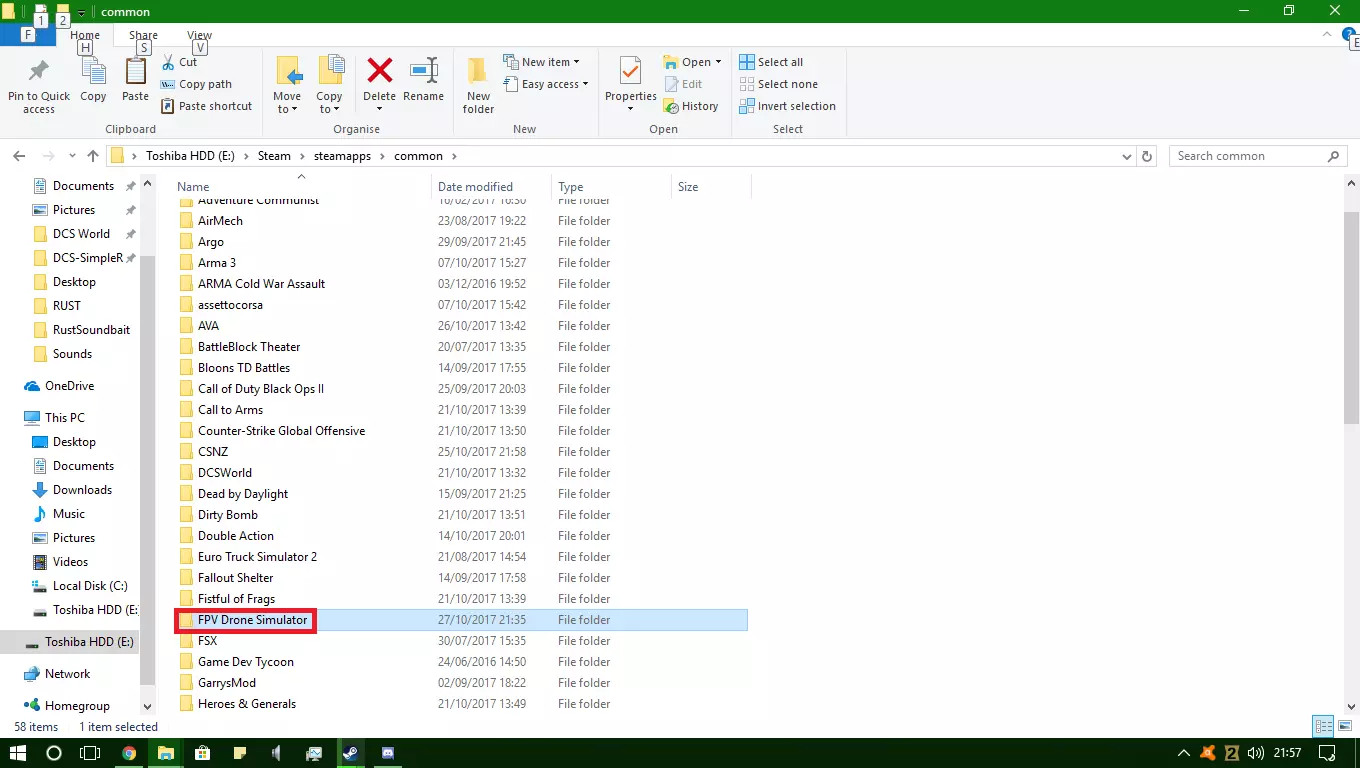Switch to the large icons view layout
1360x768 pixels.
(1345, 727)
